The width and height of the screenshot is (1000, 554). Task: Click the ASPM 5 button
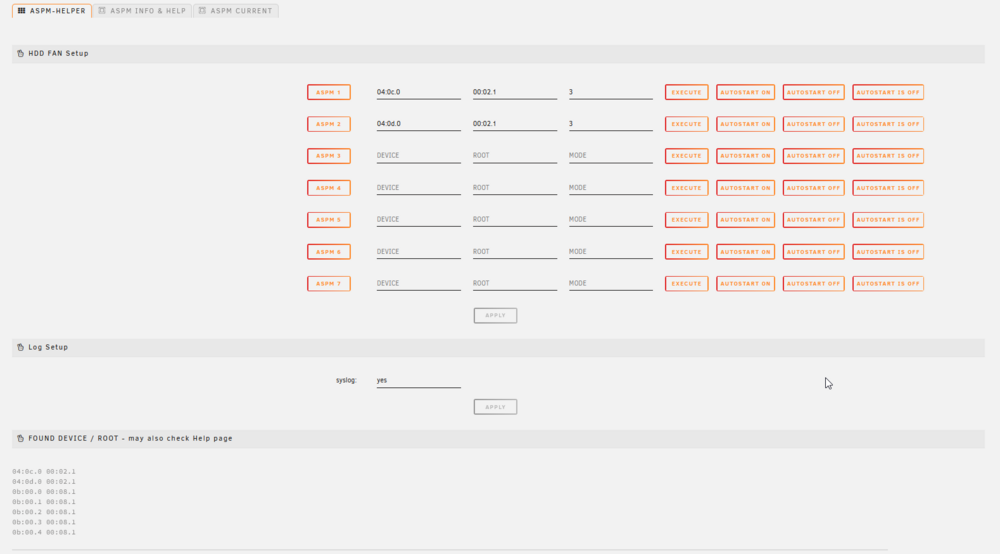pyautogui.click(x=328, y=220)
